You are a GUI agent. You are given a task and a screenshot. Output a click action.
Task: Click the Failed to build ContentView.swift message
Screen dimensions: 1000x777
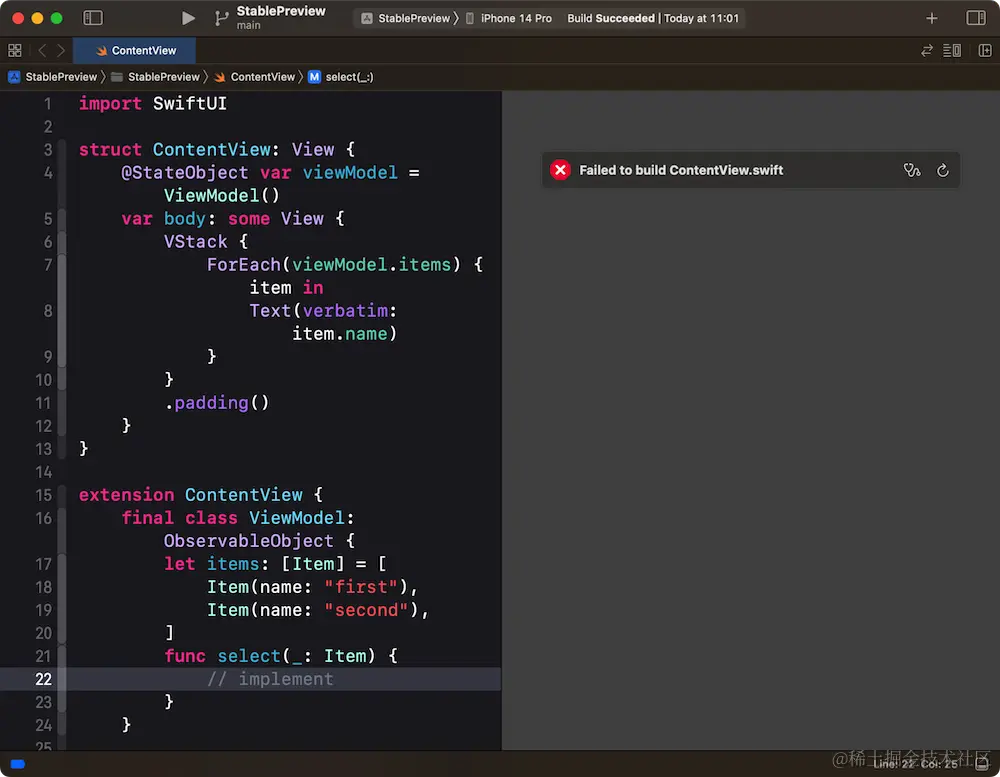tap(680, 170)
